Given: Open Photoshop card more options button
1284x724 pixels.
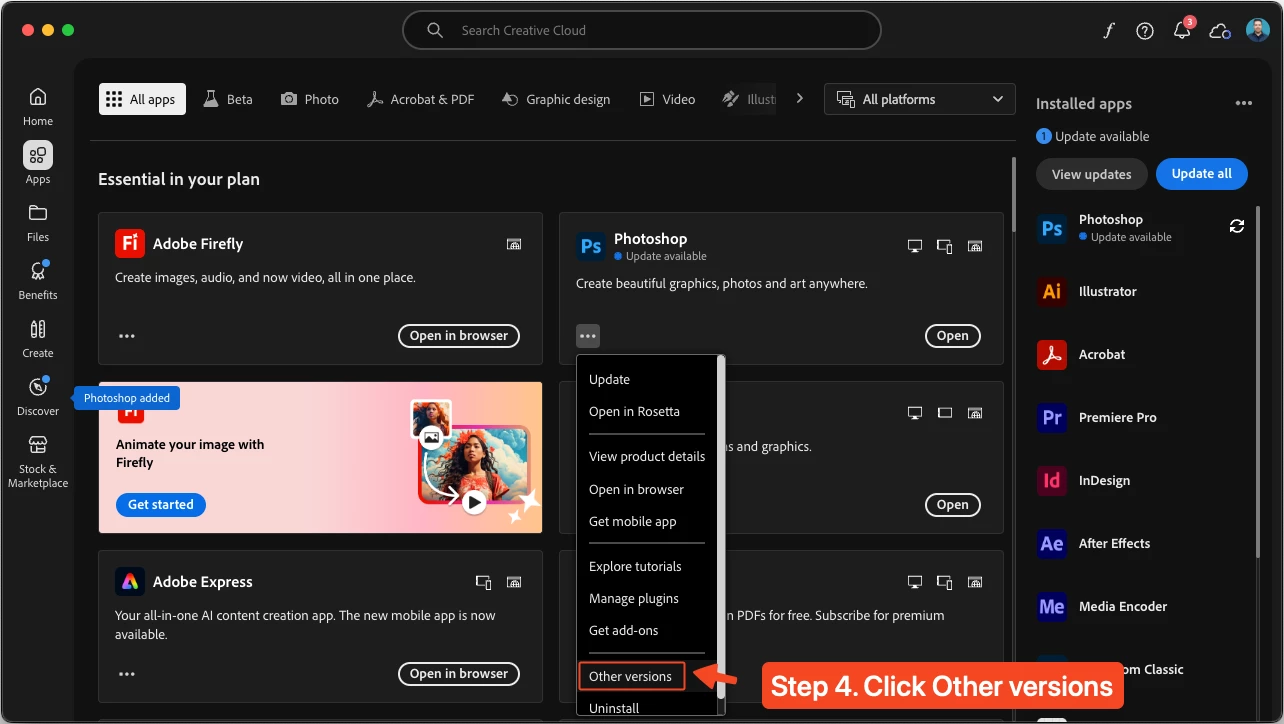Looking at the screenshot, I should (588, 336).
